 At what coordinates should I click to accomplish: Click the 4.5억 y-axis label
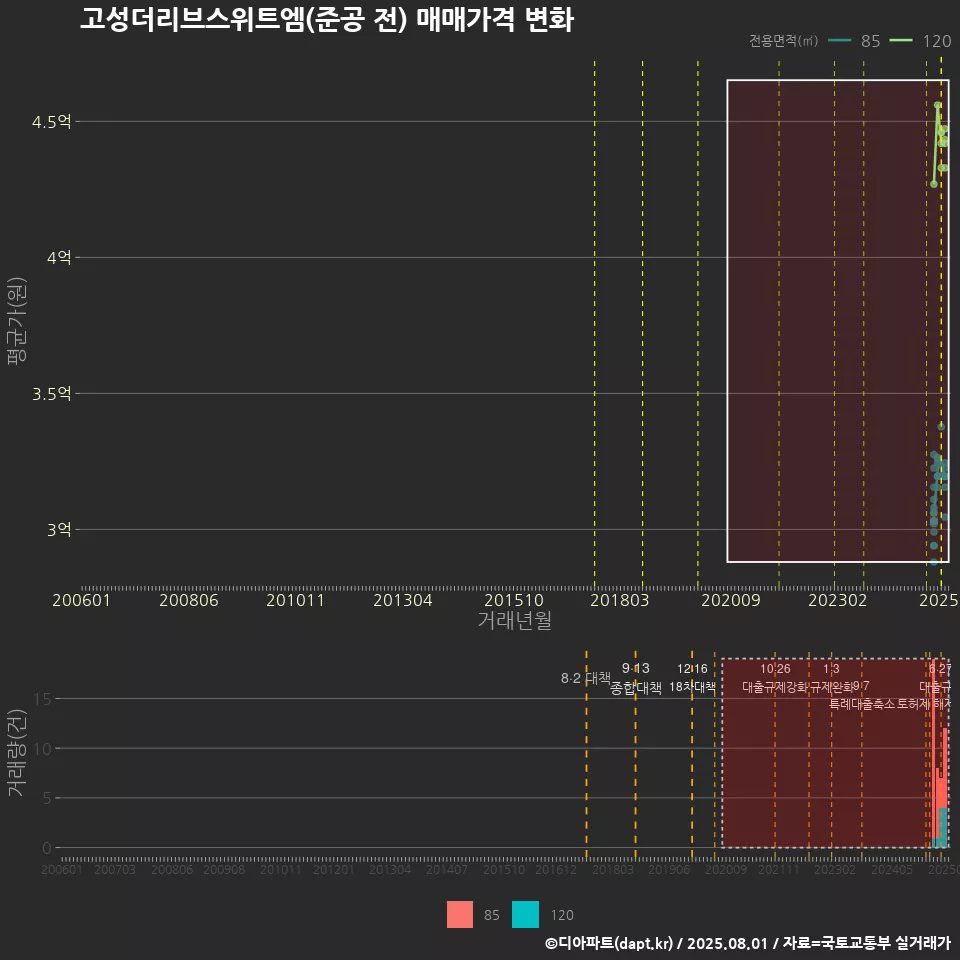click(x=51, y=122)
